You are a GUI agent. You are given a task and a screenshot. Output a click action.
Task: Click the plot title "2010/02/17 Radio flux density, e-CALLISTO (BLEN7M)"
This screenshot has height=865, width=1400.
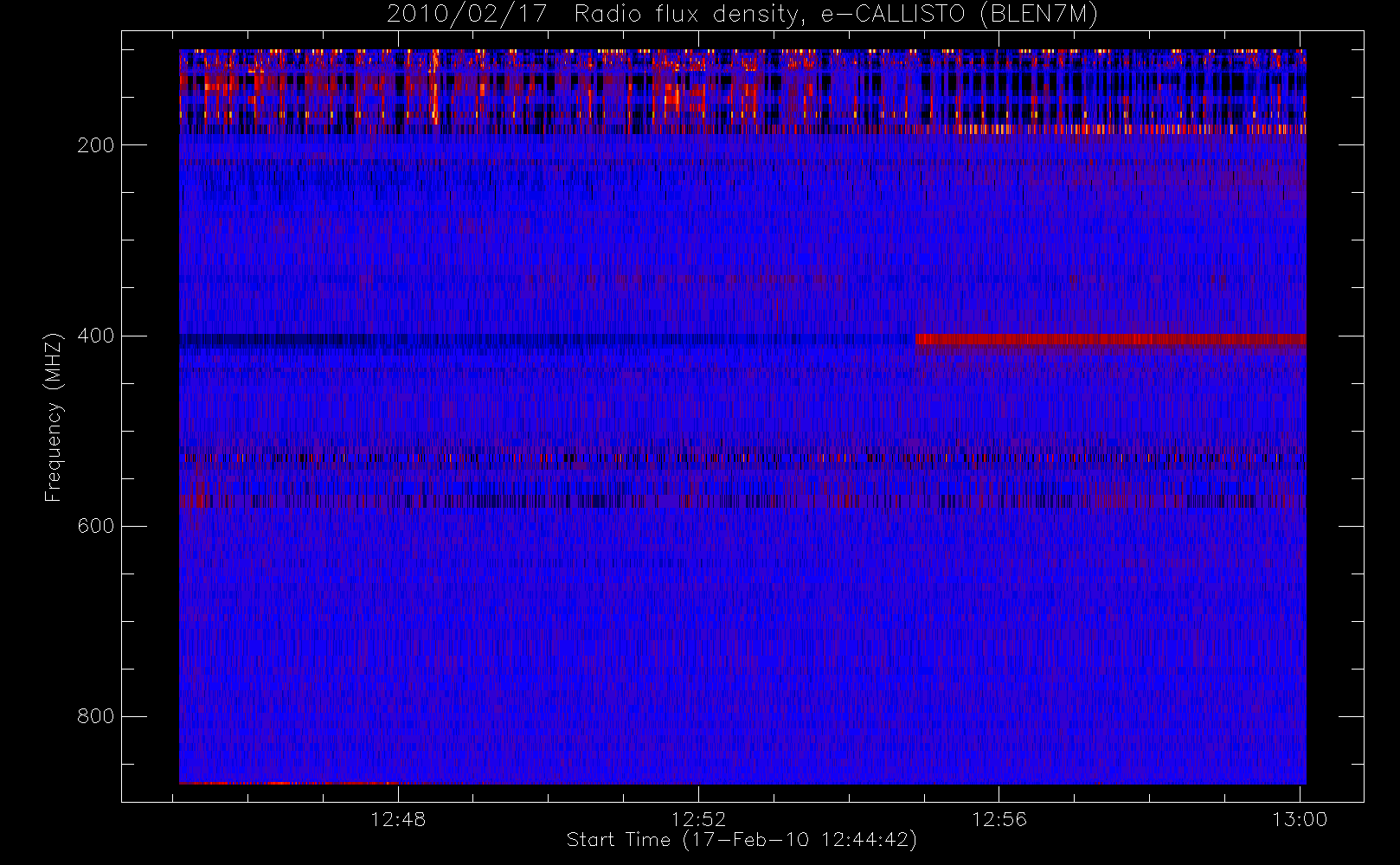(x=742, y=15)
